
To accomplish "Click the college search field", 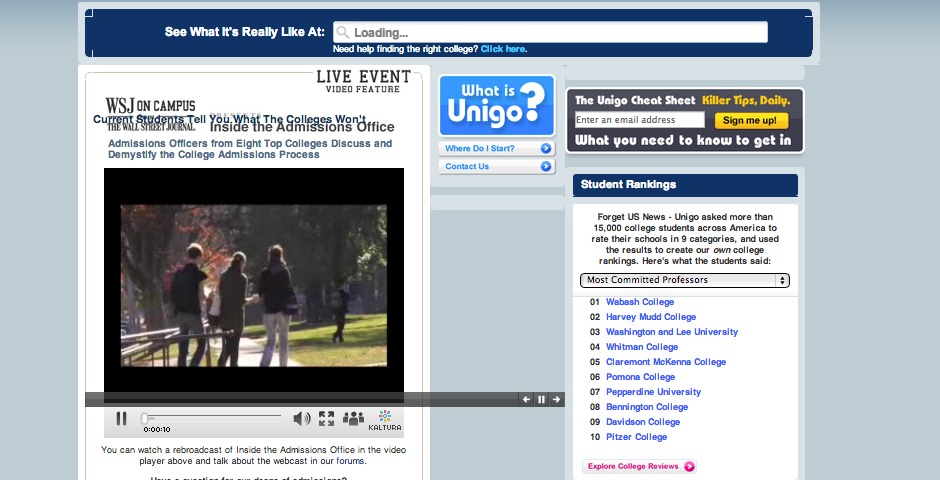I will click(x=550, y=32).
